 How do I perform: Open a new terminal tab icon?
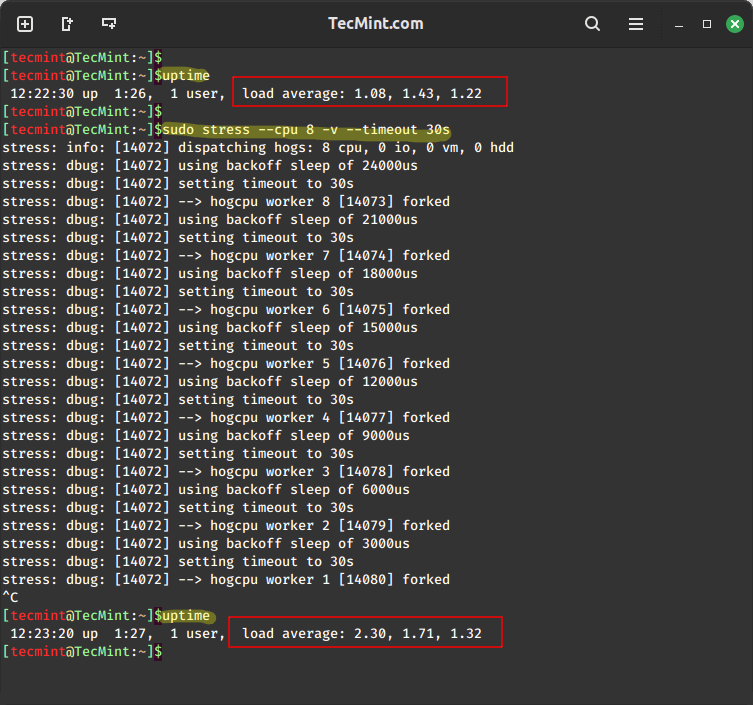(25, 24)
